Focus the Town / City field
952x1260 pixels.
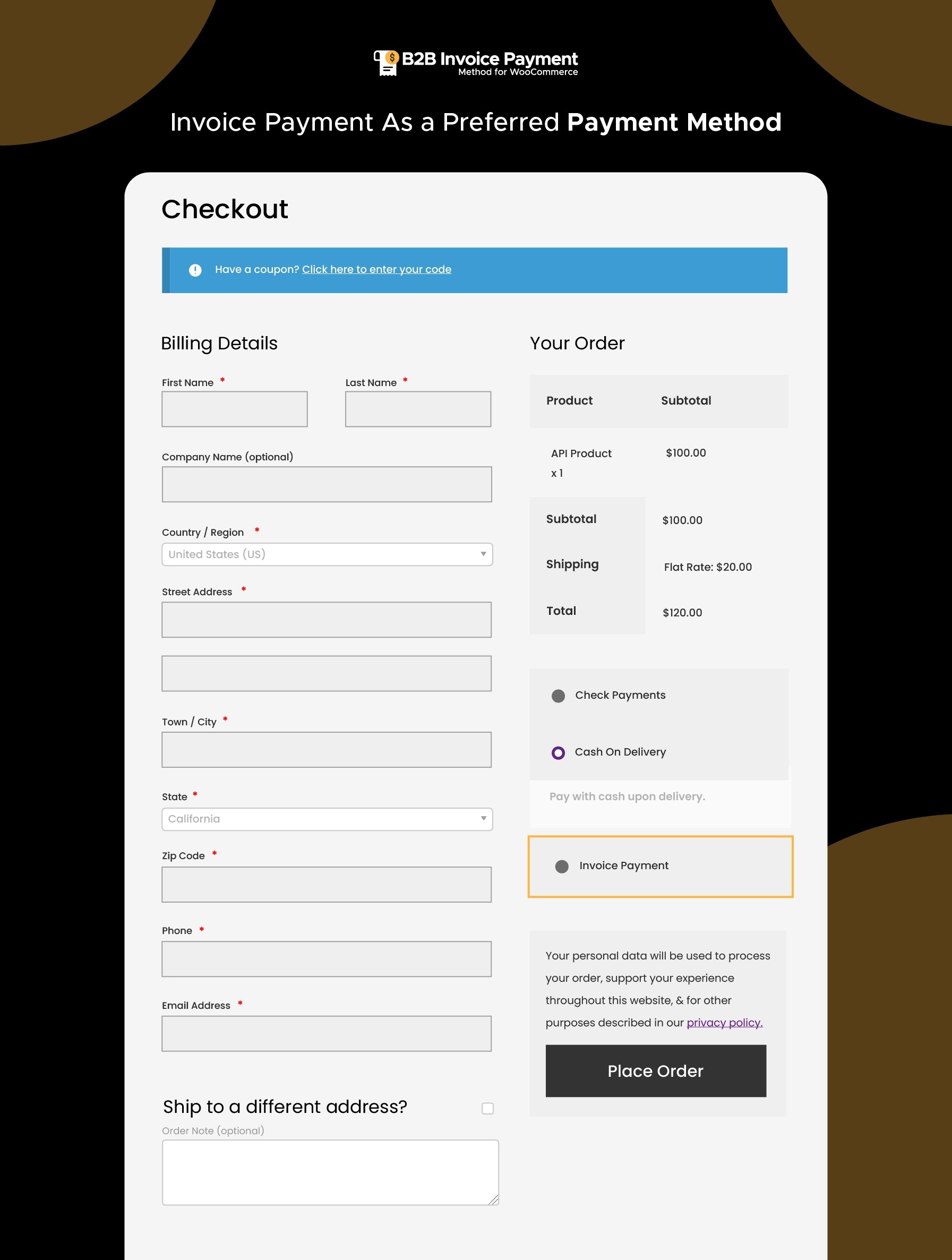pyautogui.click(x=326, y=749)
